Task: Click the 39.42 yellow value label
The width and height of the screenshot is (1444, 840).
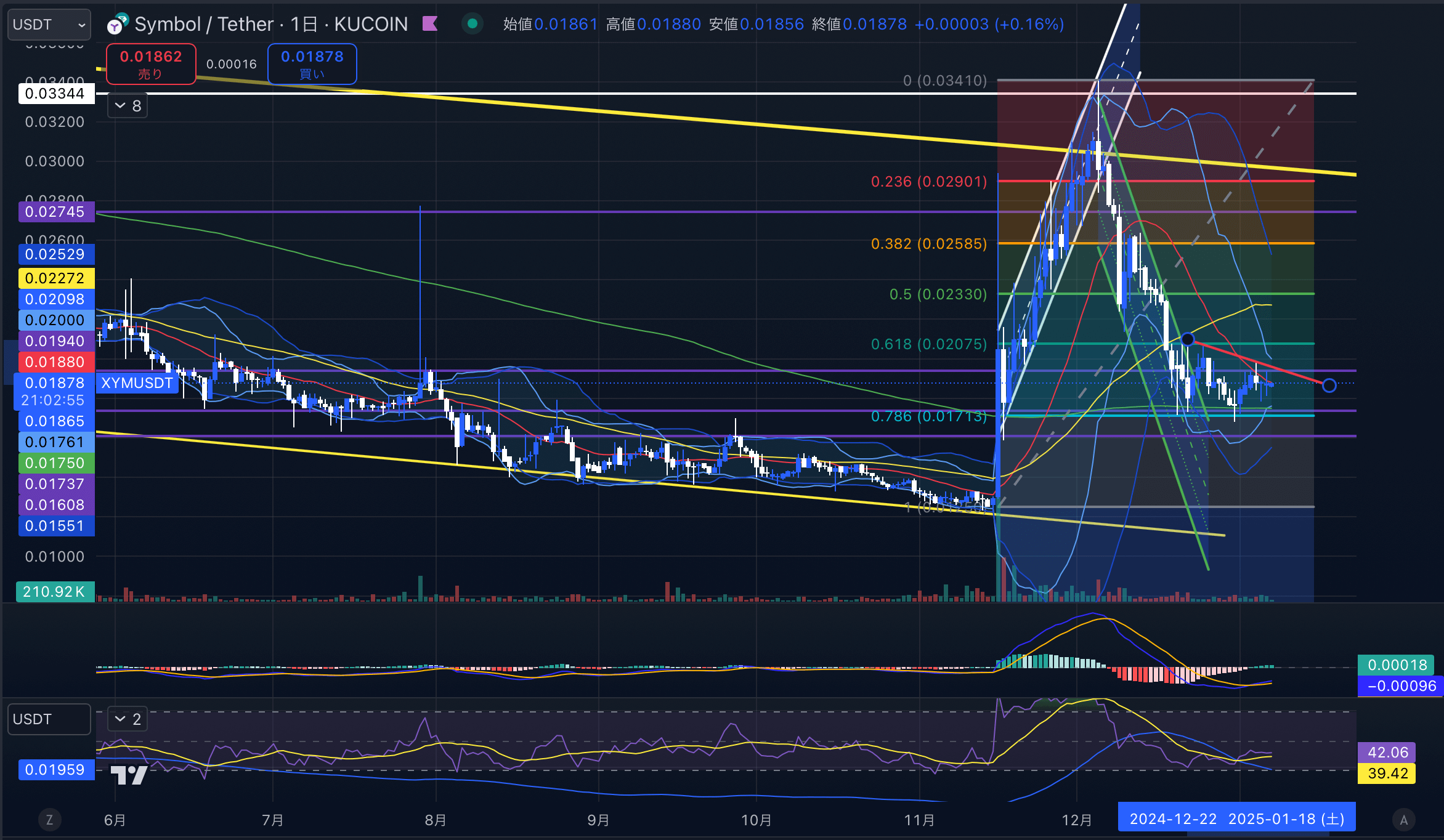Action: coord(1387,773)
